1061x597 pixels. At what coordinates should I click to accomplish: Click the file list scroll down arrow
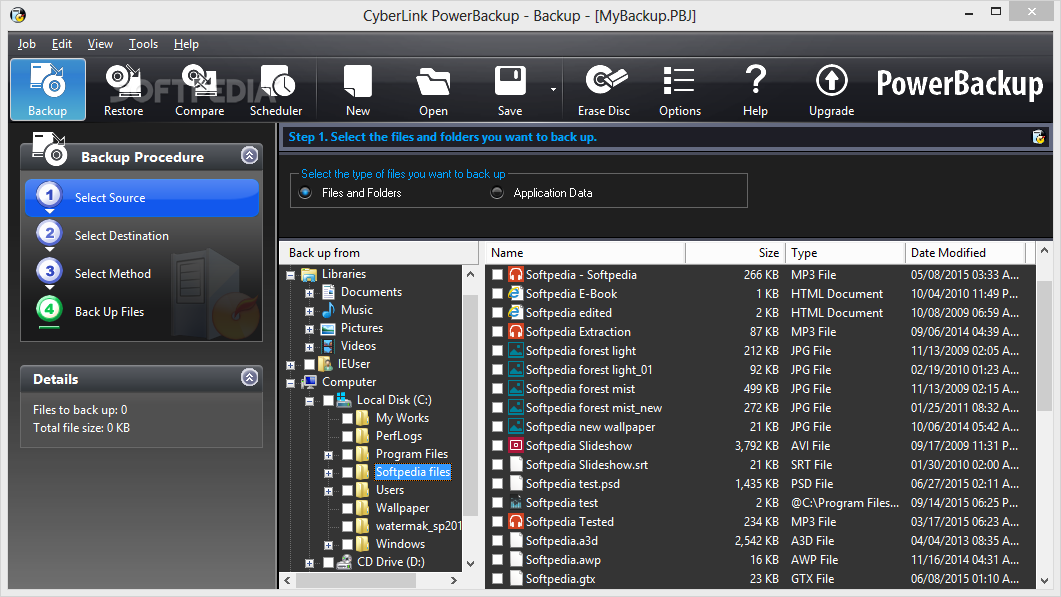[x=1044, y=581]
